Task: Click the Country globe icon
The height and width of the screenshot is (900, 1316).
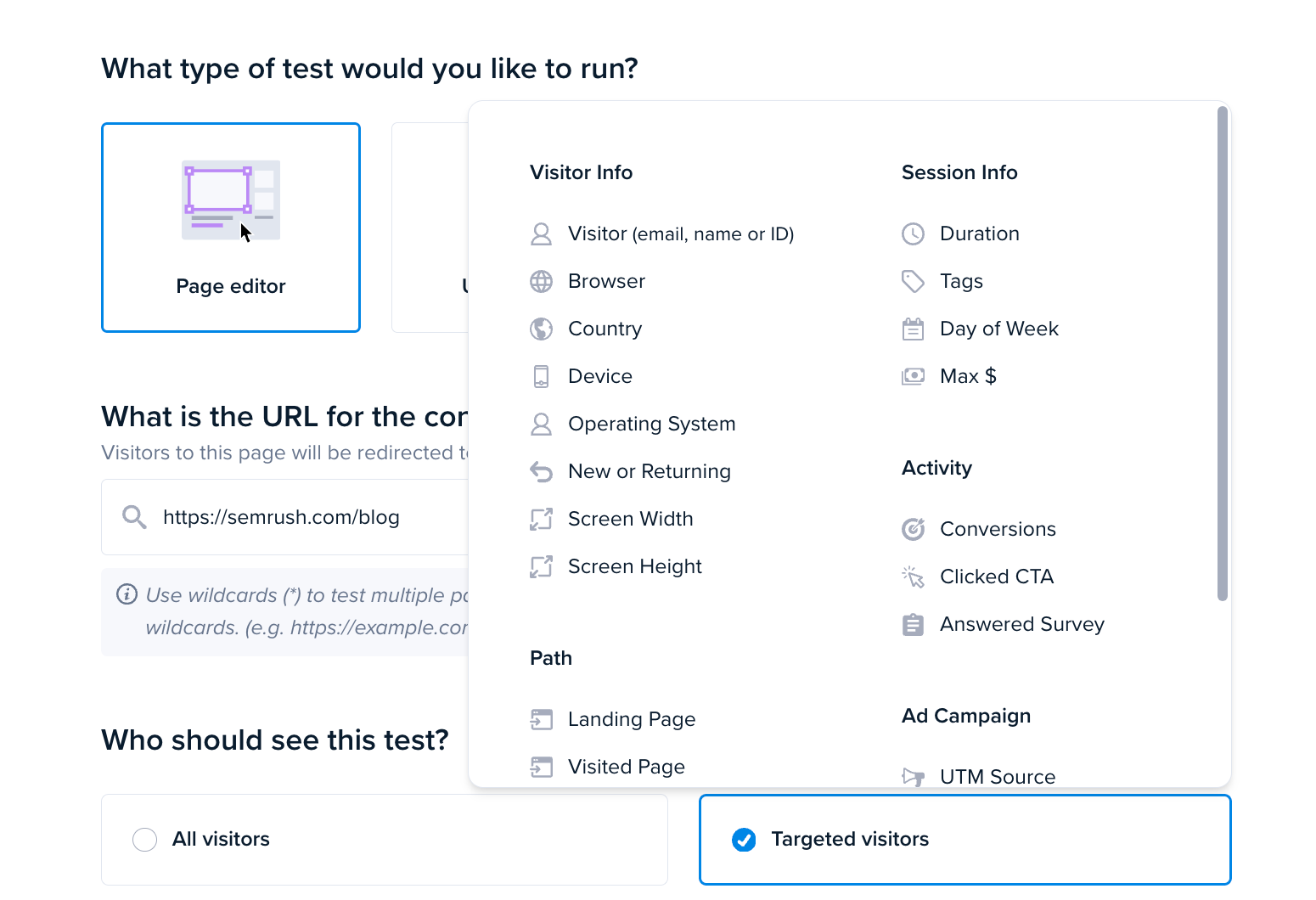Action: point(541,329)
